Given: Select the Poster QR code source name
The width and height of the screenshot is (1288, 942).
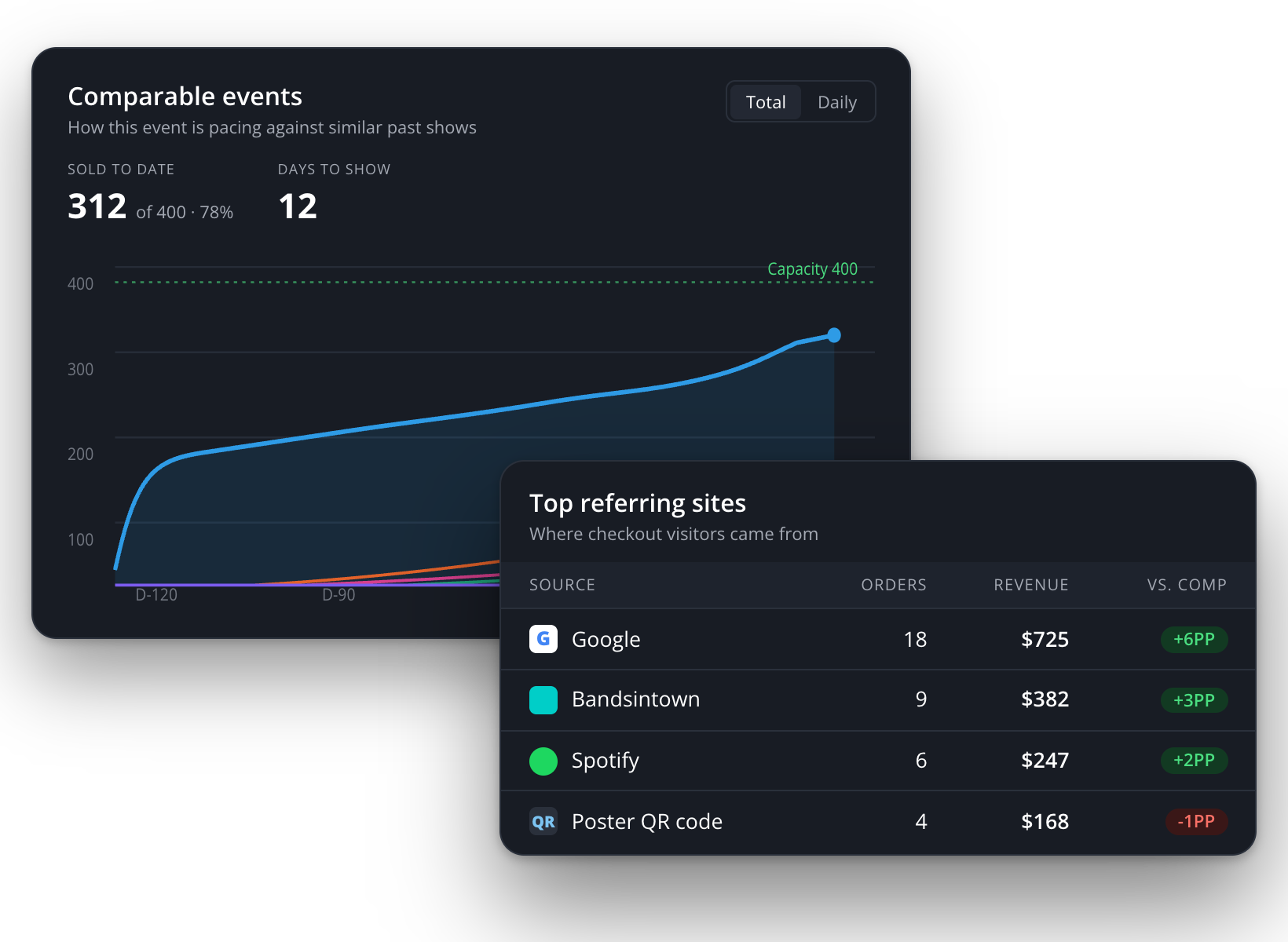Looking at the screenshot, I should (x=647, y=822).
